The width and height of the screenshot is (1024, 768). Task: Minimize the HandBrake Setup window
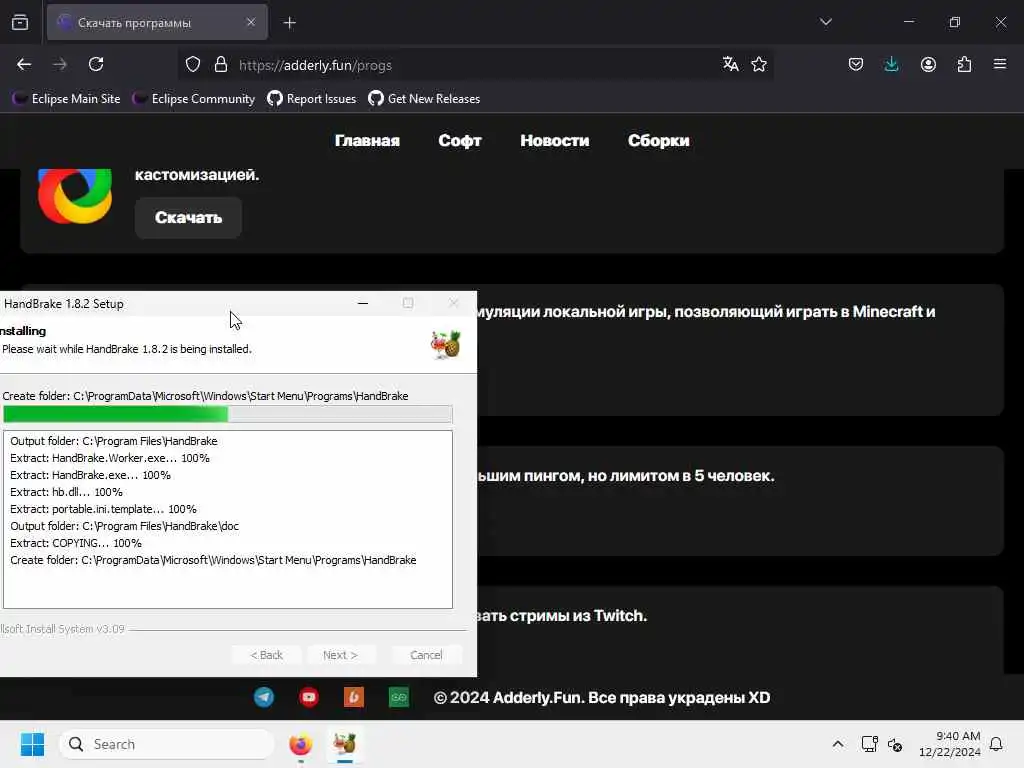pos(363,303)
